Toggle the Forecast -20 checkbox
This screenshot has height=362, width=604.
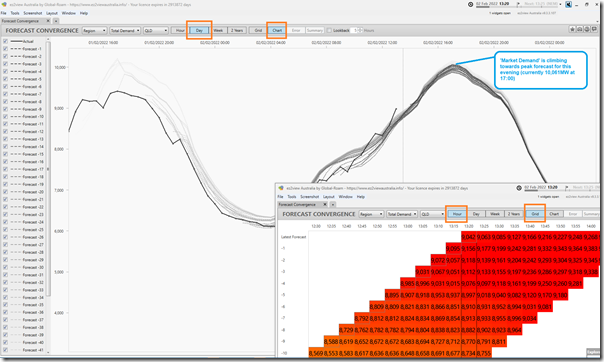click(5, 192)
